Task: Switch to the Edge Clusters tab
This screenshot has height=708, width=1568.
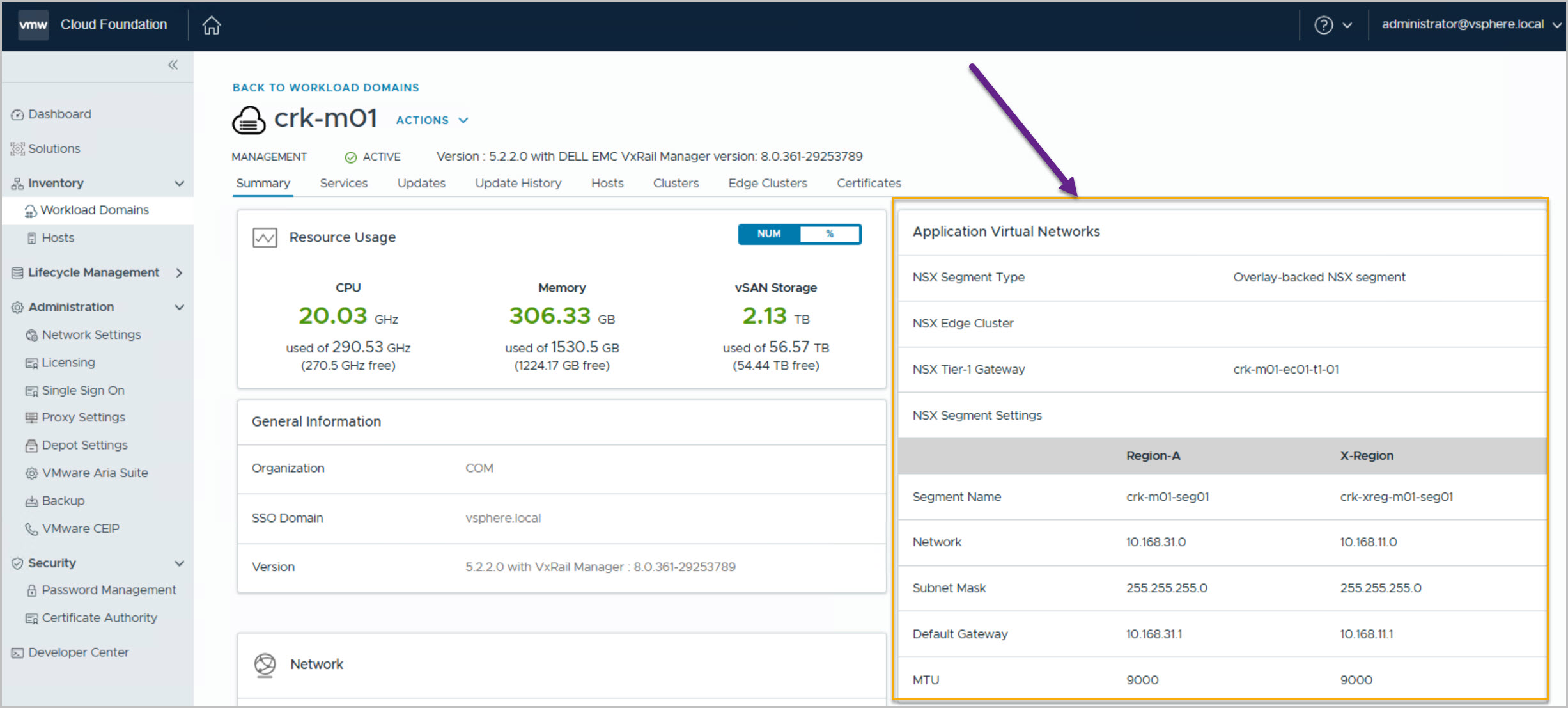Action: pyautogui.click(x=767, y=184)
